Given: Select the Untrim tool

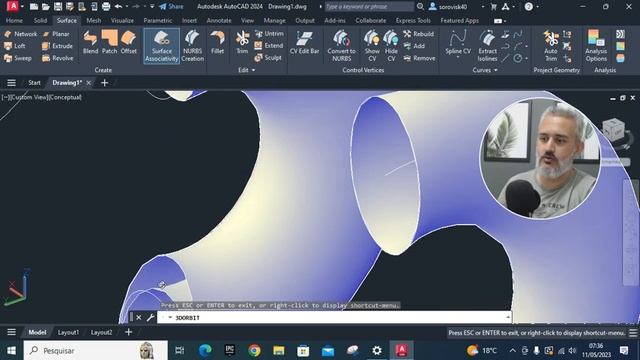Looking at the screenshot, I should tap(269, 34).
